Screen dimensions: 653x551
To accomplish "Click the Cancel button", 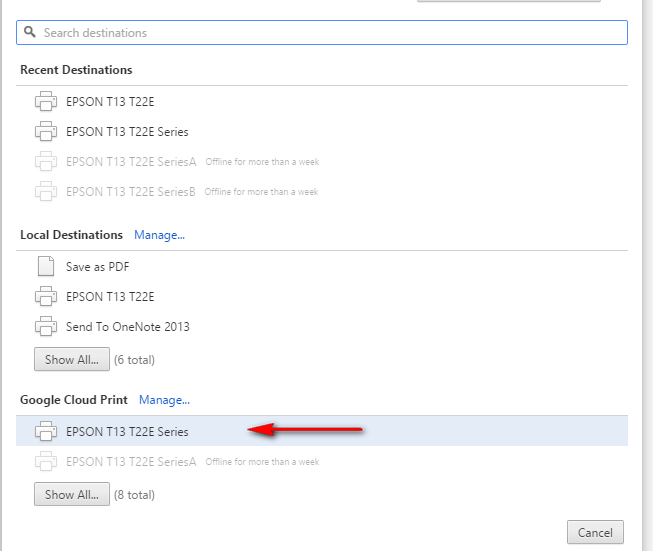I will pyautogui.click(x=595, y=532).
